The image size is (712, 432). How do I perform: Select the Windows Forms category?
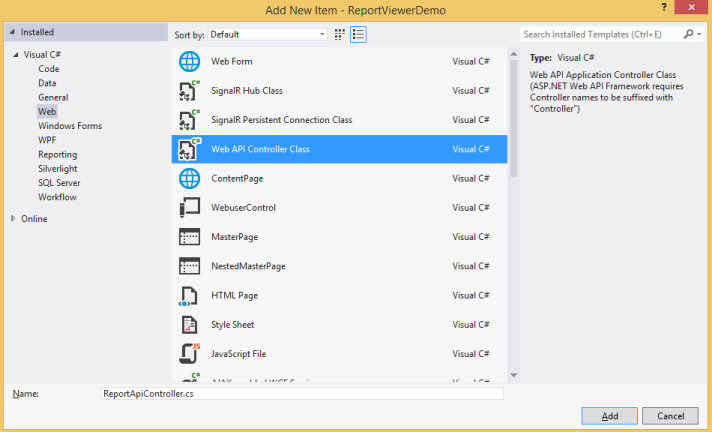click(x=70, y=126)
